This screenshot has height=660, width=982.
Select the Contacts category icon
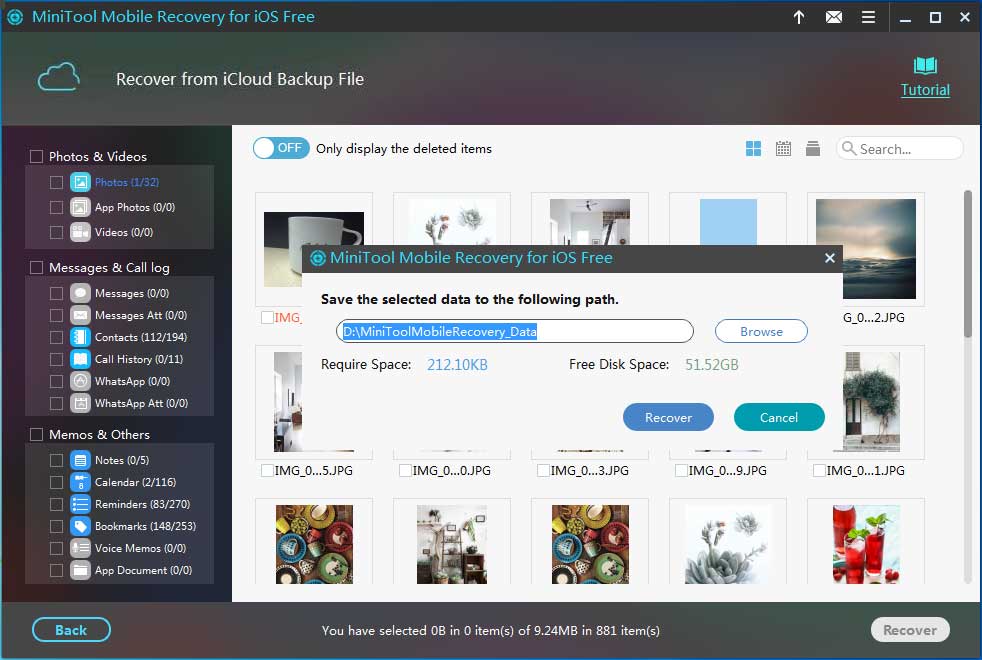(x=80, y=337)
